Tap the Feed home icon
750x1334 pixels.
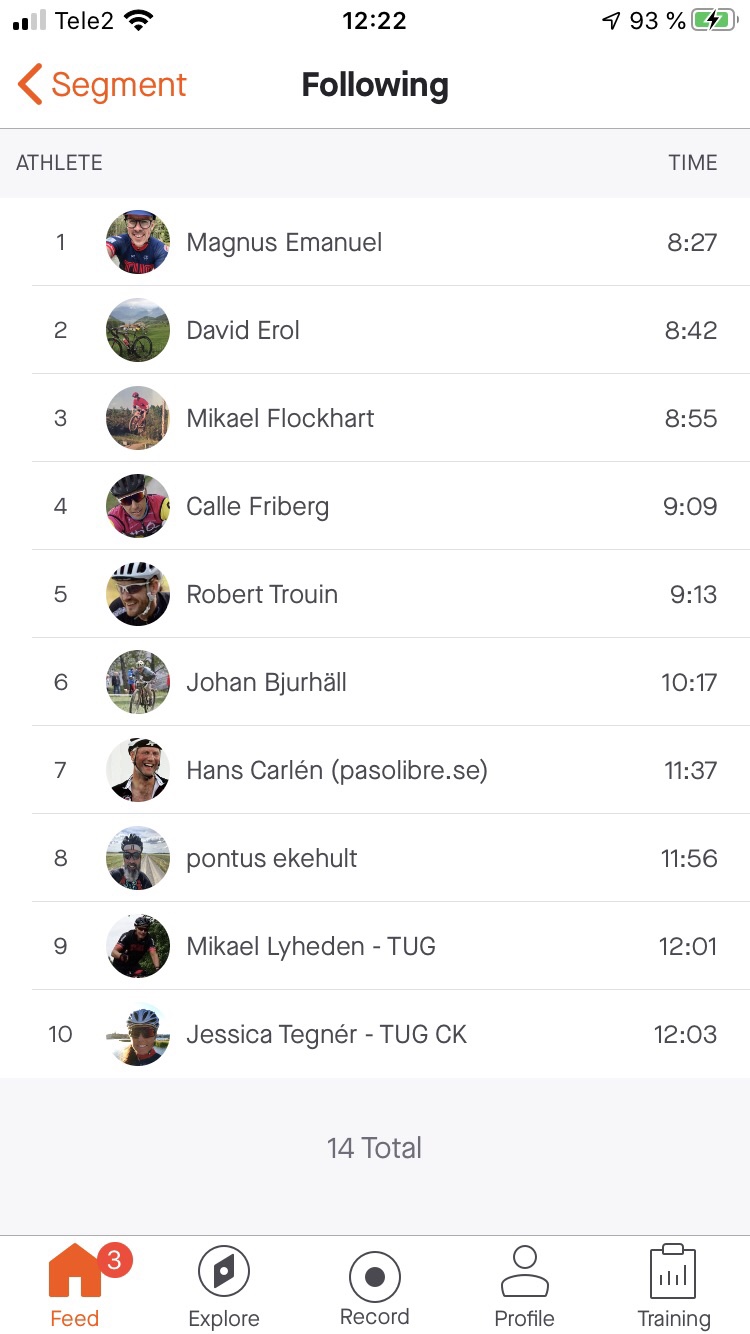[x=75, y=1273]
